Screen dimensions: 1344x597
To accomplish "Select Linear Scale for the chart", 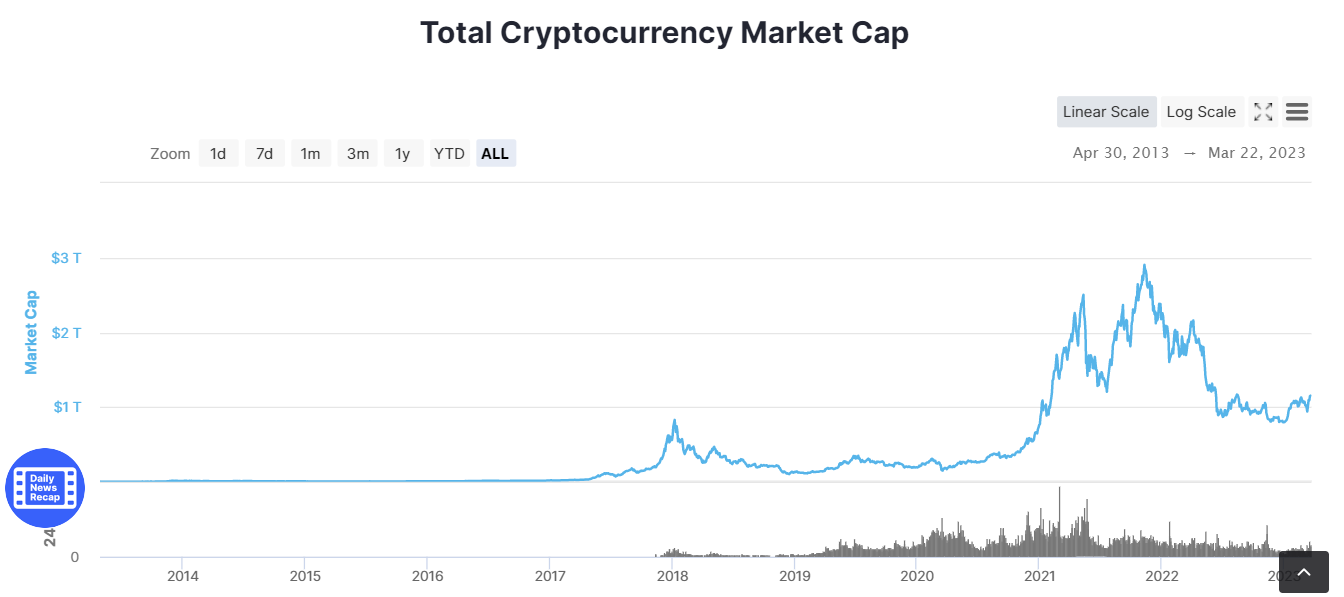I will pyautogui.click(x=1106, y=111).
